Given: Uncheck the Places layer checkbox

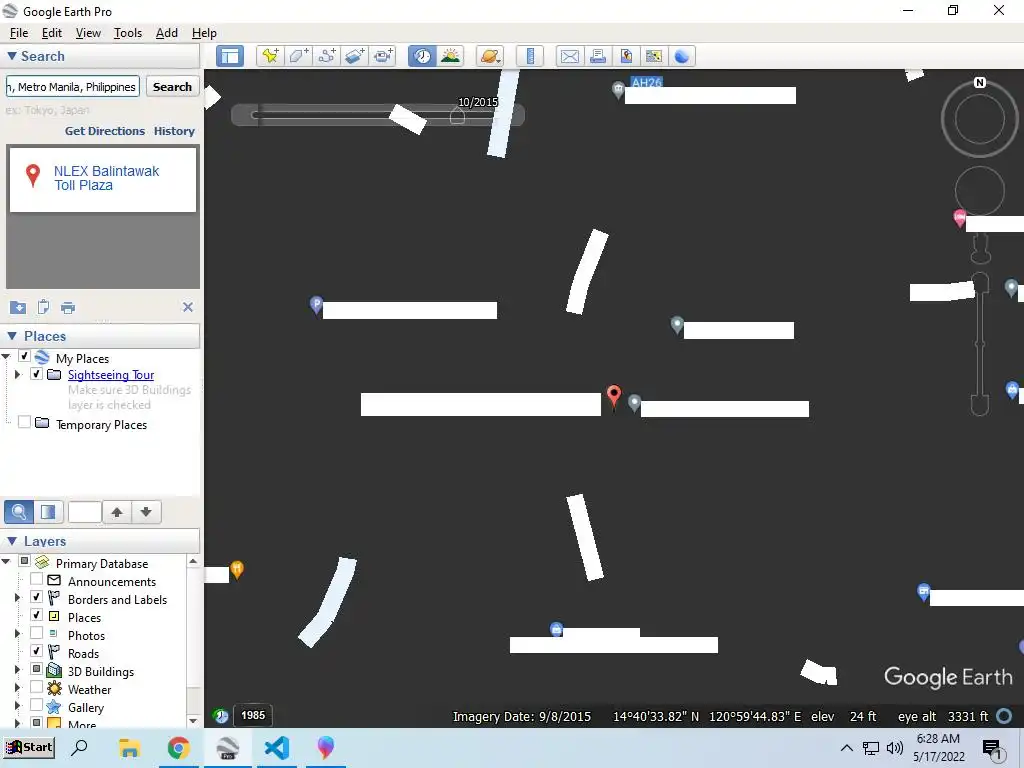Looking at the screenshot, I should [x=37, y=615].
